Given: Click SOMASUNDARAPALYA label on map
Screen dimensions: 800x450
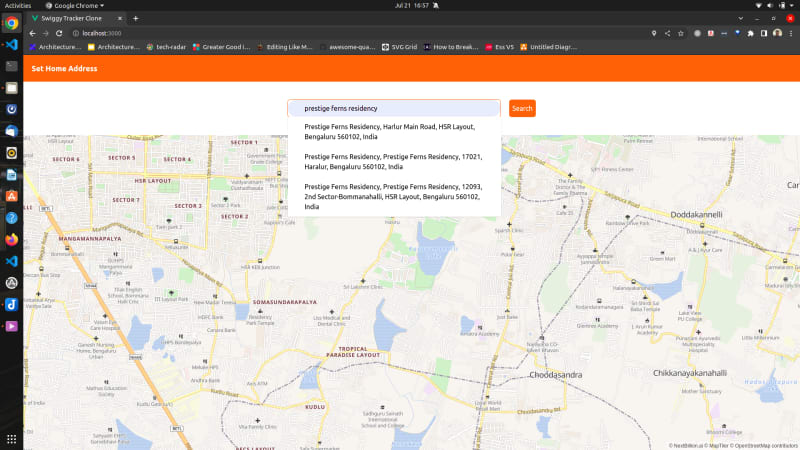Looking at the screenshot, I should 285,302.
